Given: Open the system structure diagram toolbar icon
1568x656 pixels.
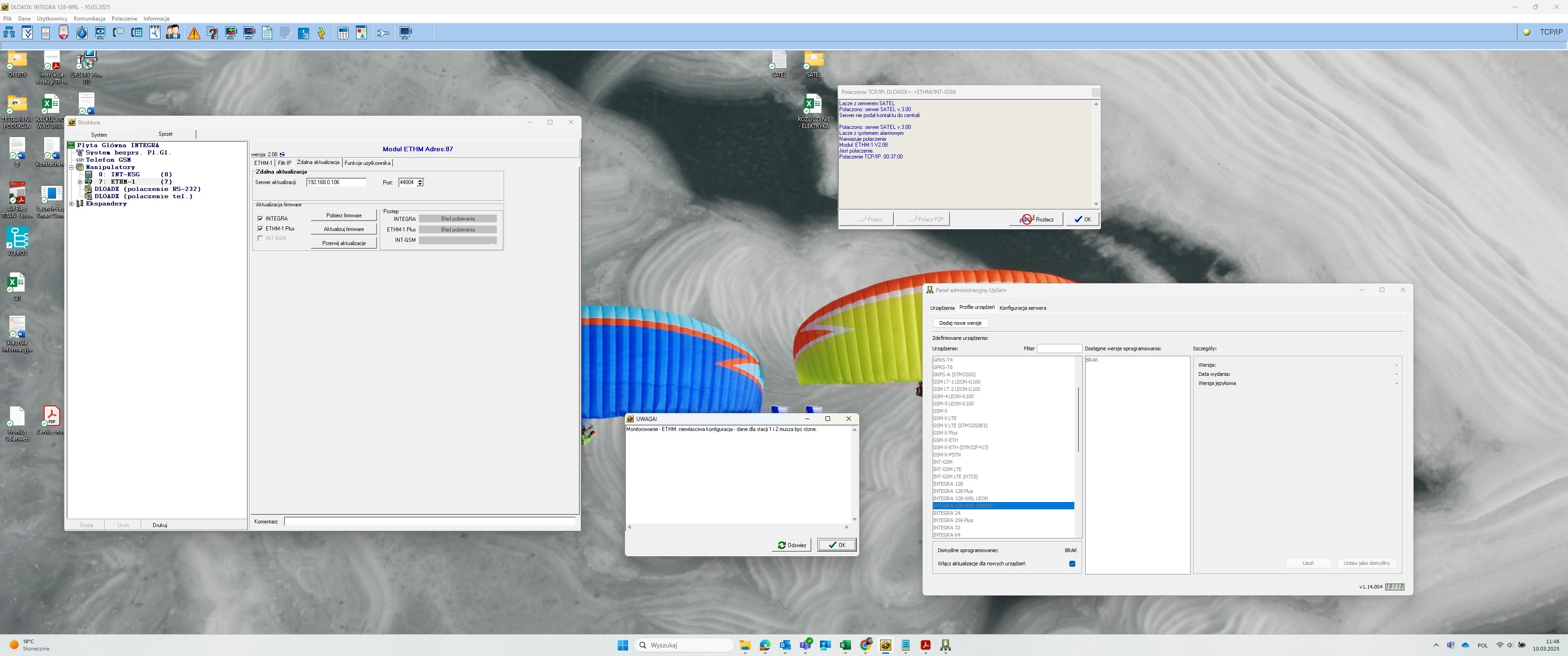Looking at the screenshot, I should click(x=9, y=33).
